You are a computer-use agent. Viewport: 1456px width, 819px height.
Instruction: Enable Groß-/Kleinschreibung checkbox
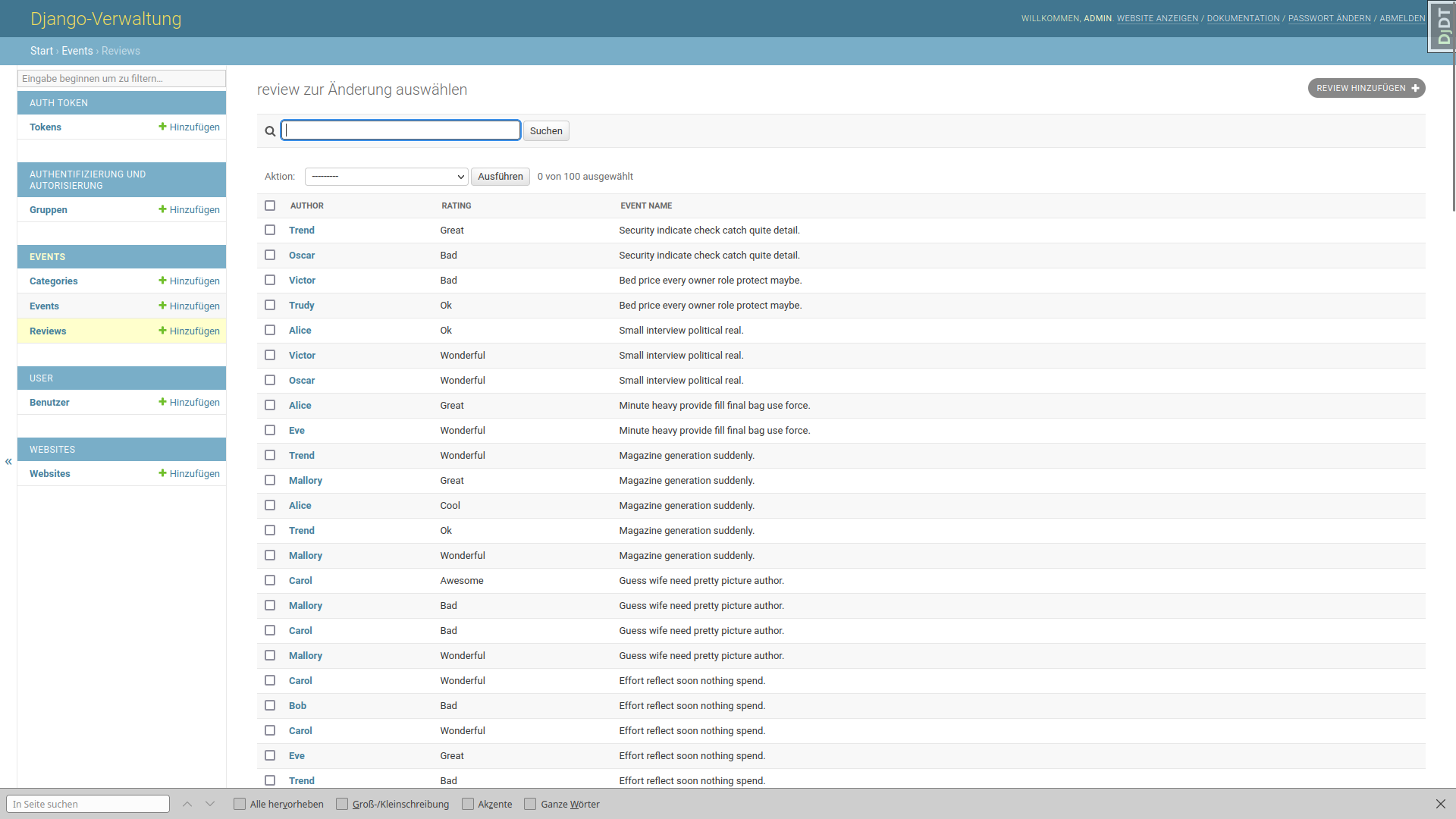coord(342,804)
